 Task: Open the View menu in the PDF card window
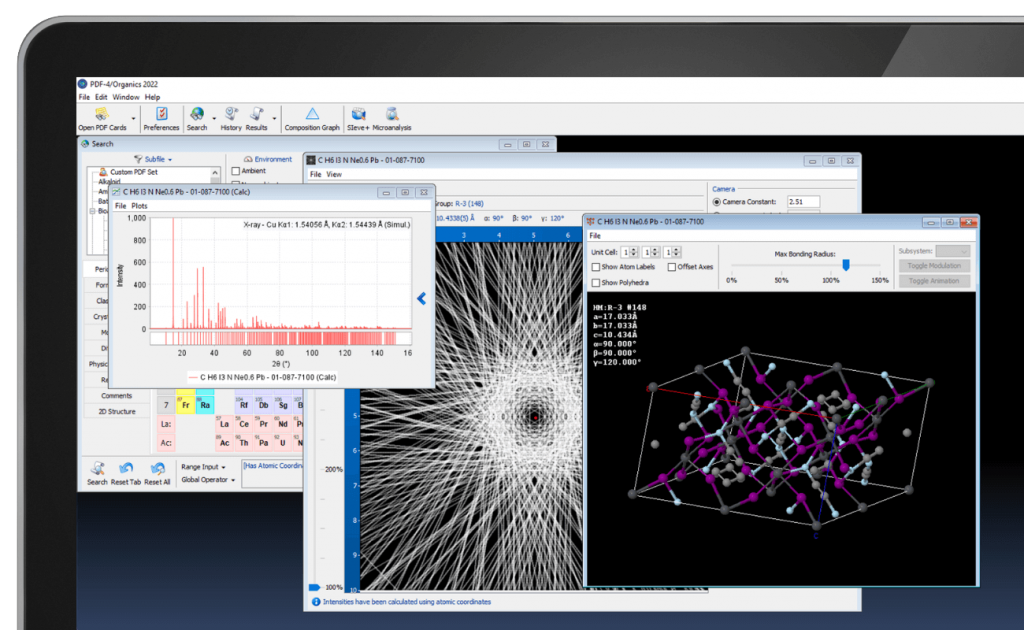pyautogui.click(x=334, y=174)
